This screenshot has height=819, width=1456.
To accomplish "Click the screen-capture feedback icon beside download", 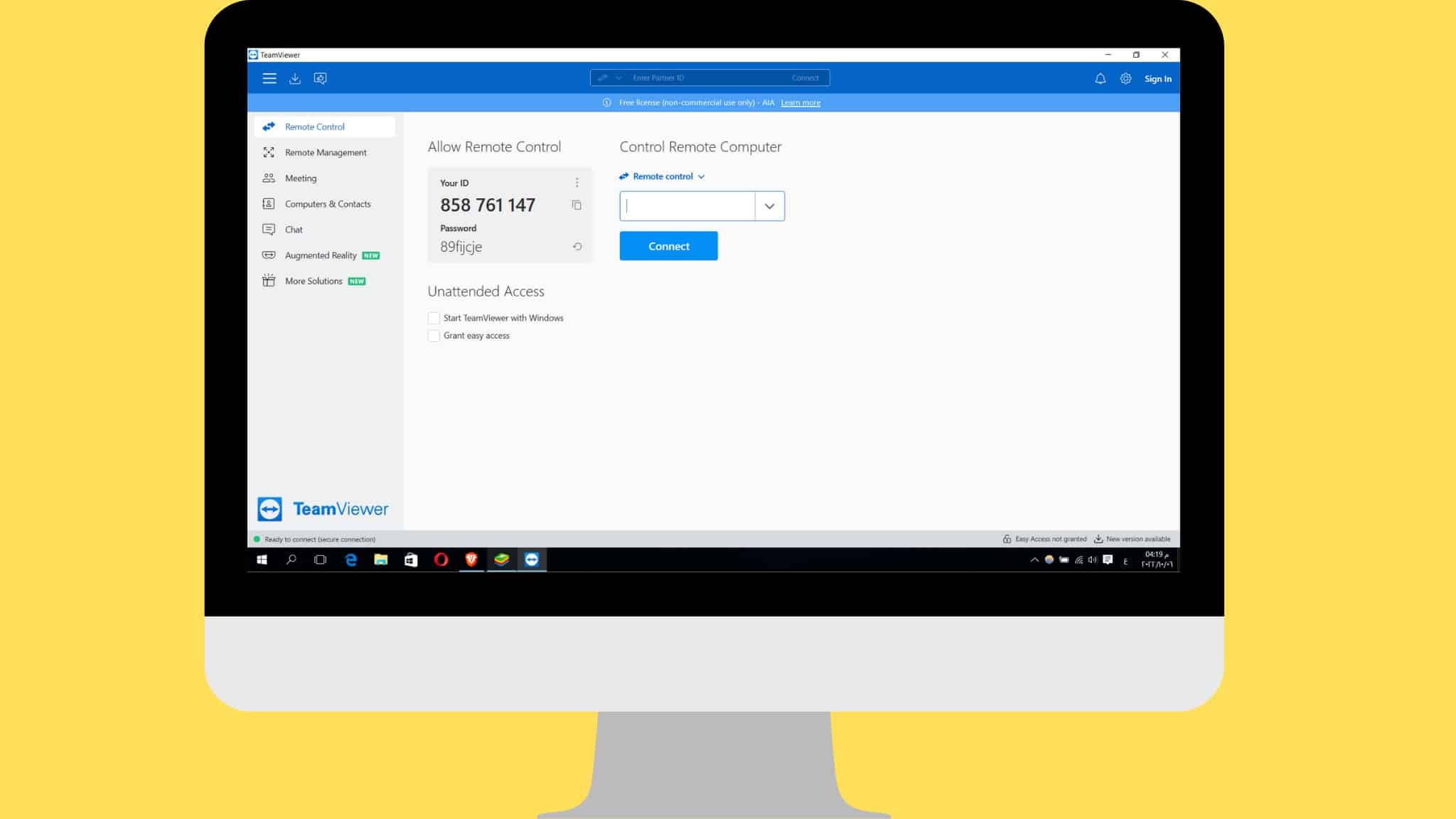I will (320, 78).
